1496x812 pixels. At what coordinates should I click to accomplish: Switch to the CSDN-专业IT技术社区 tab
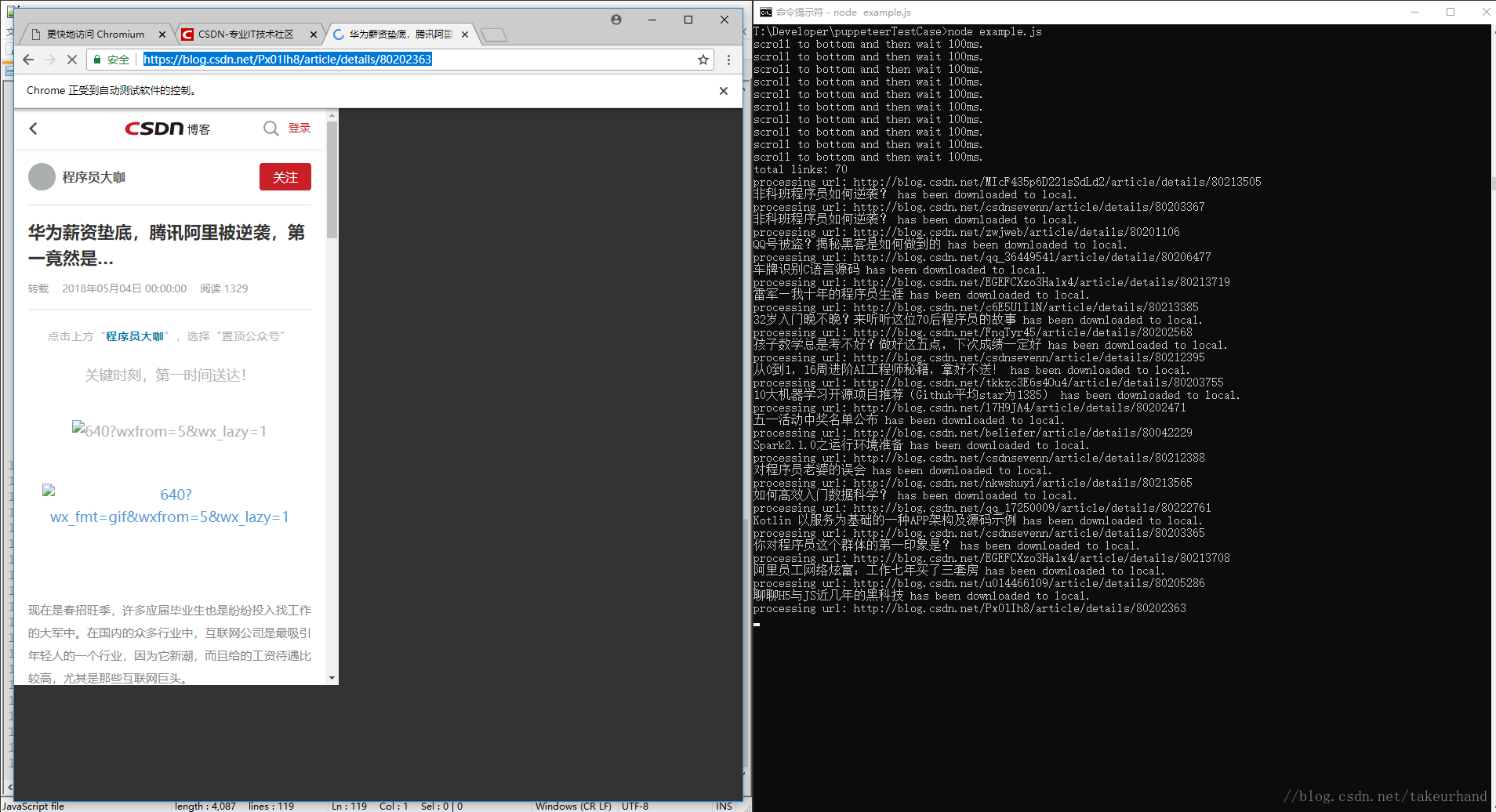pyautogui.click(x=245, y=34)
